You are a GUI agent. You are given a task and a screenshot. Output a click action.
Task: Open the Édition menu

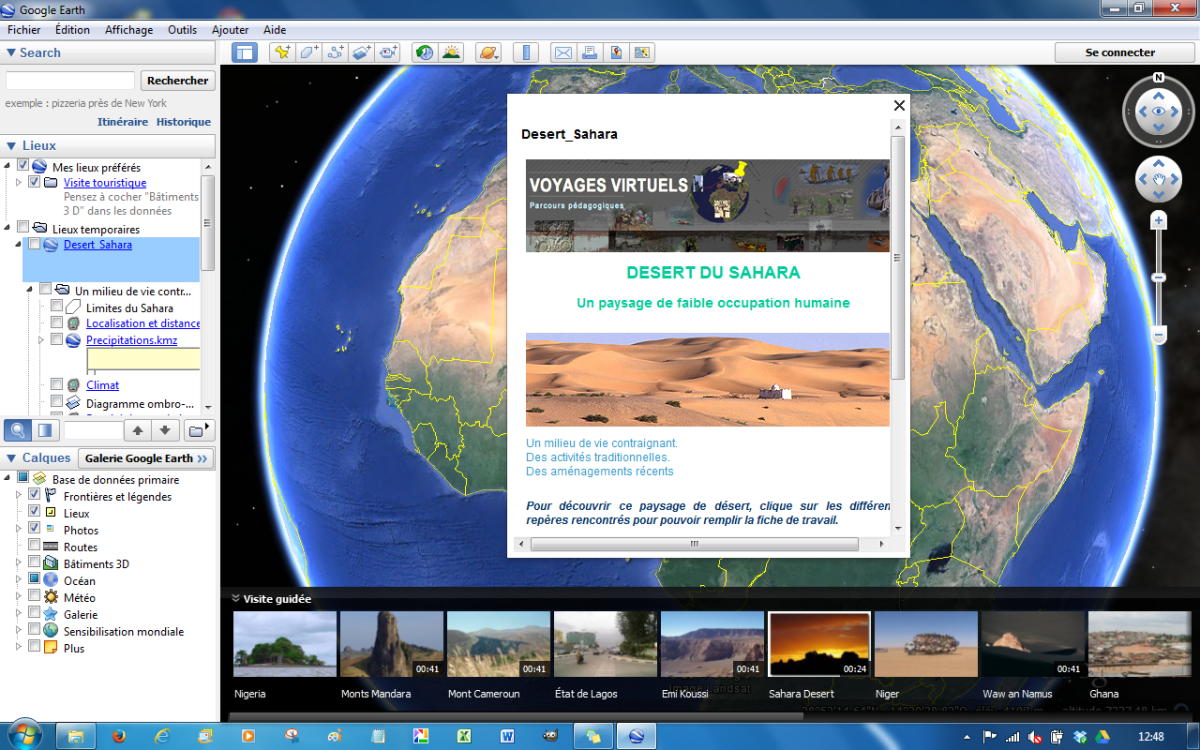tap(73, 30)
